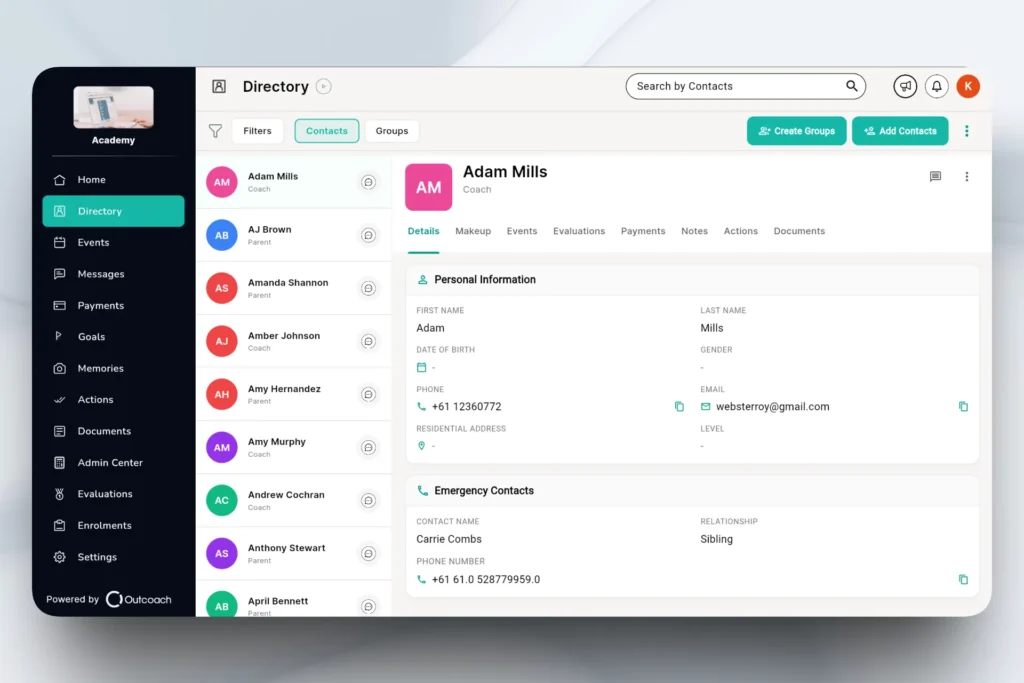Image resolution: width=1024 pixels, height=683 pixels.
Task: Message Anthony Stewart via chat icon
Action: 368,554
